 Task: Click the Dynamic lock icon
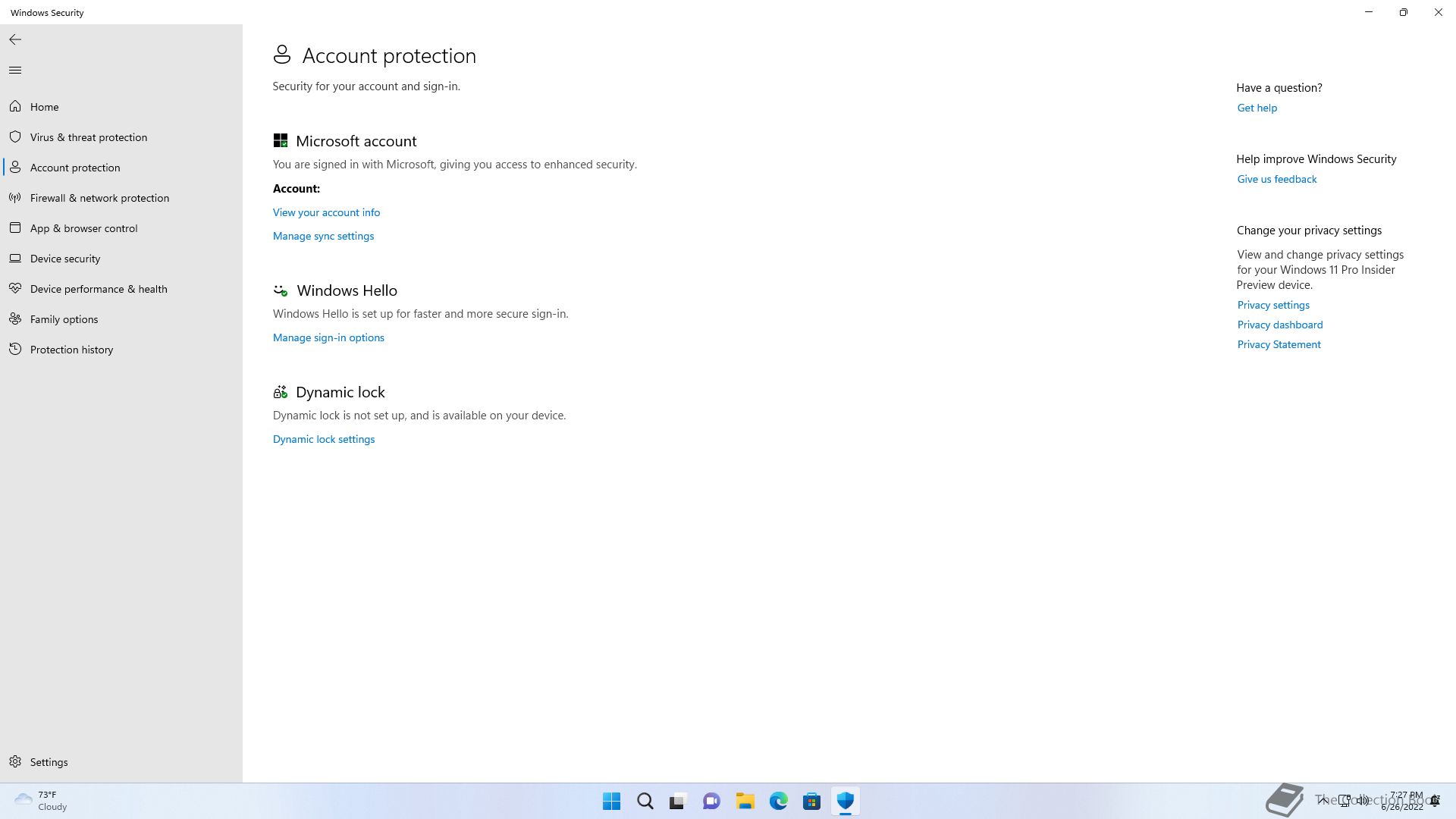click(x=281, y=392)
